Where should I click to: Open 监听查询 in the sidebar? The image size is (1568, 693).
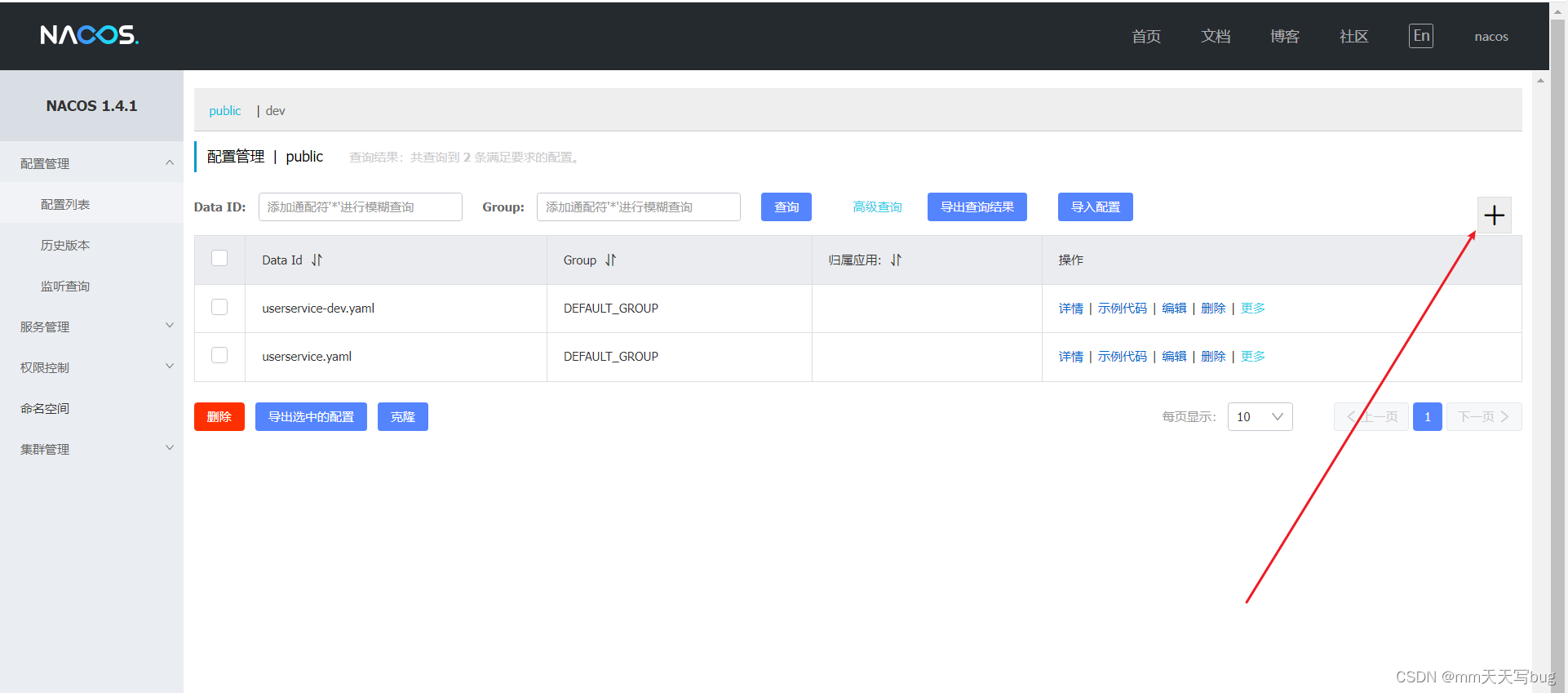[x=65, y=286]
